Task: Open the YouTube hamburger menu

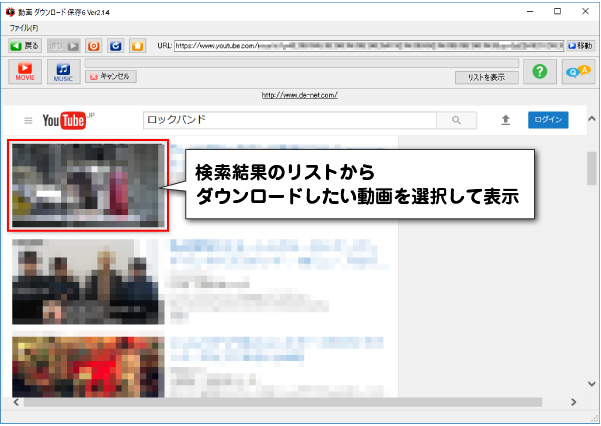Action: click(28, 121)
